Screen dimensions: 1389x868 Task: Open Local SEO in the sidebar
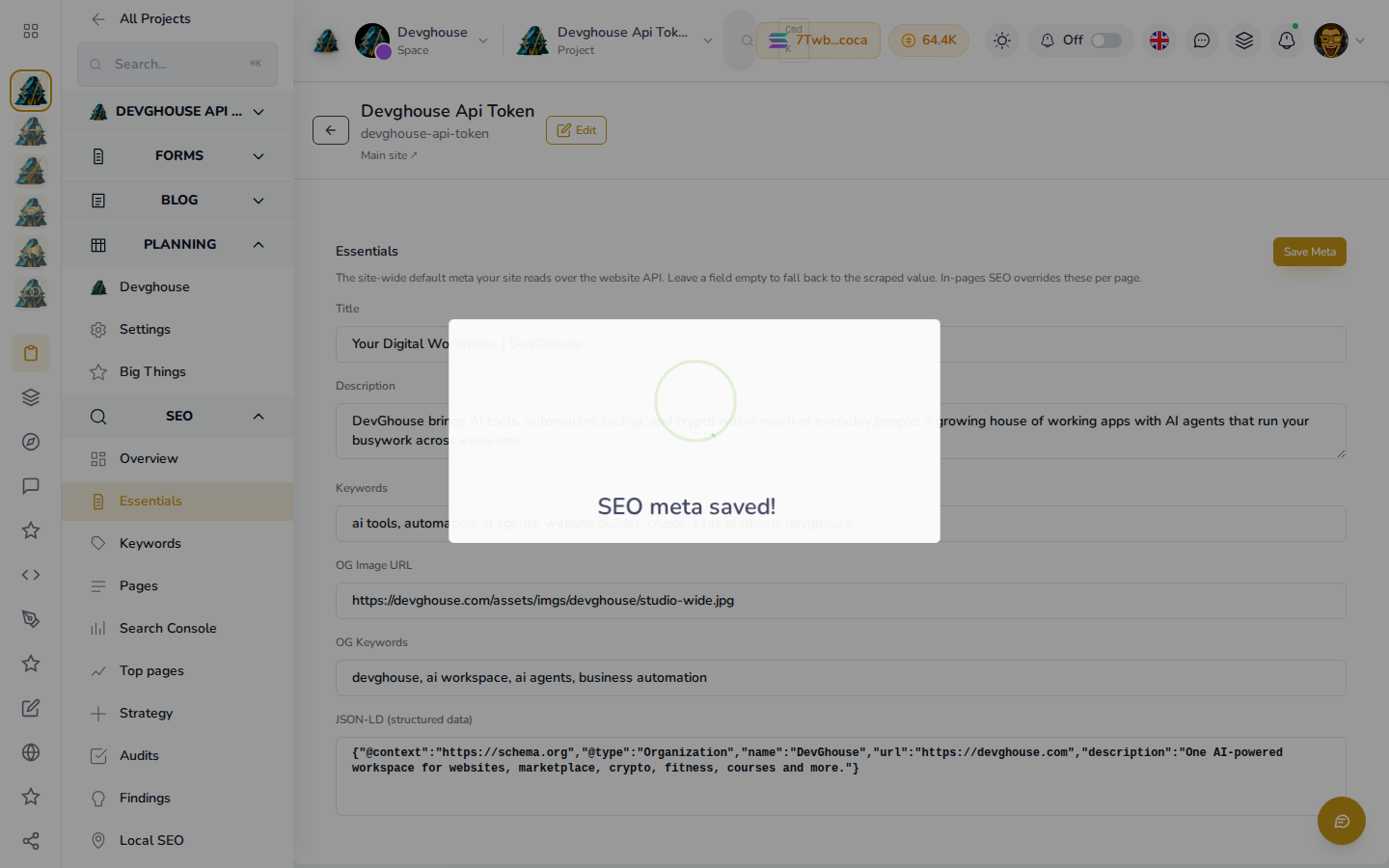point(177,841)
